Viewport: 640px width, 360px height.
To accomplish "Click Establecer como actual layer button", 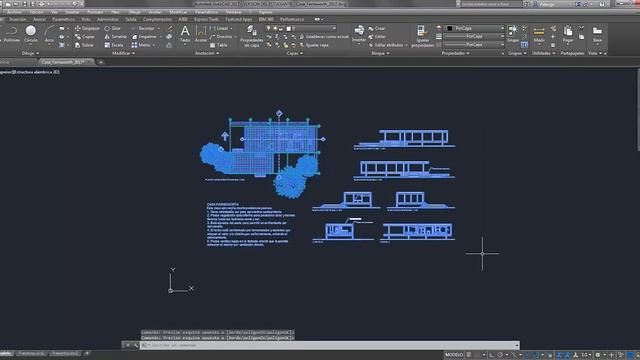I will pyautogui.click(x=324, y=37).
